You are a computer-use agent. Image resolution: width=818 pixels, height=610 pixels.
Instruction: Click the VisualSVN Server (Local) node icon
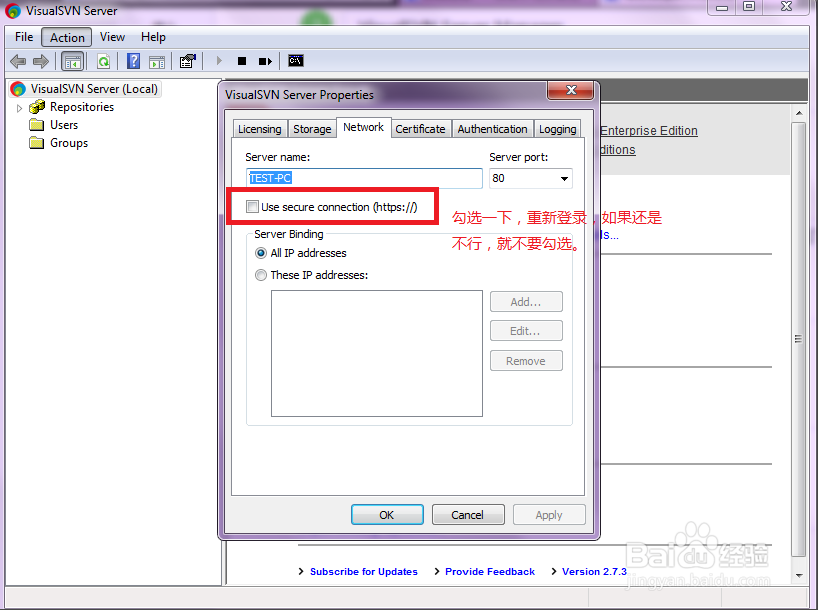[x=18, y=89]
